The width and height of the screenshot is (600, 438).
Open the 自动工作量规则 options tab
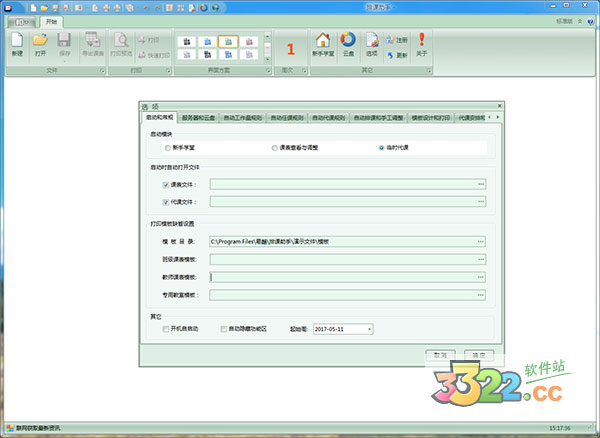[x=243, y=118]
